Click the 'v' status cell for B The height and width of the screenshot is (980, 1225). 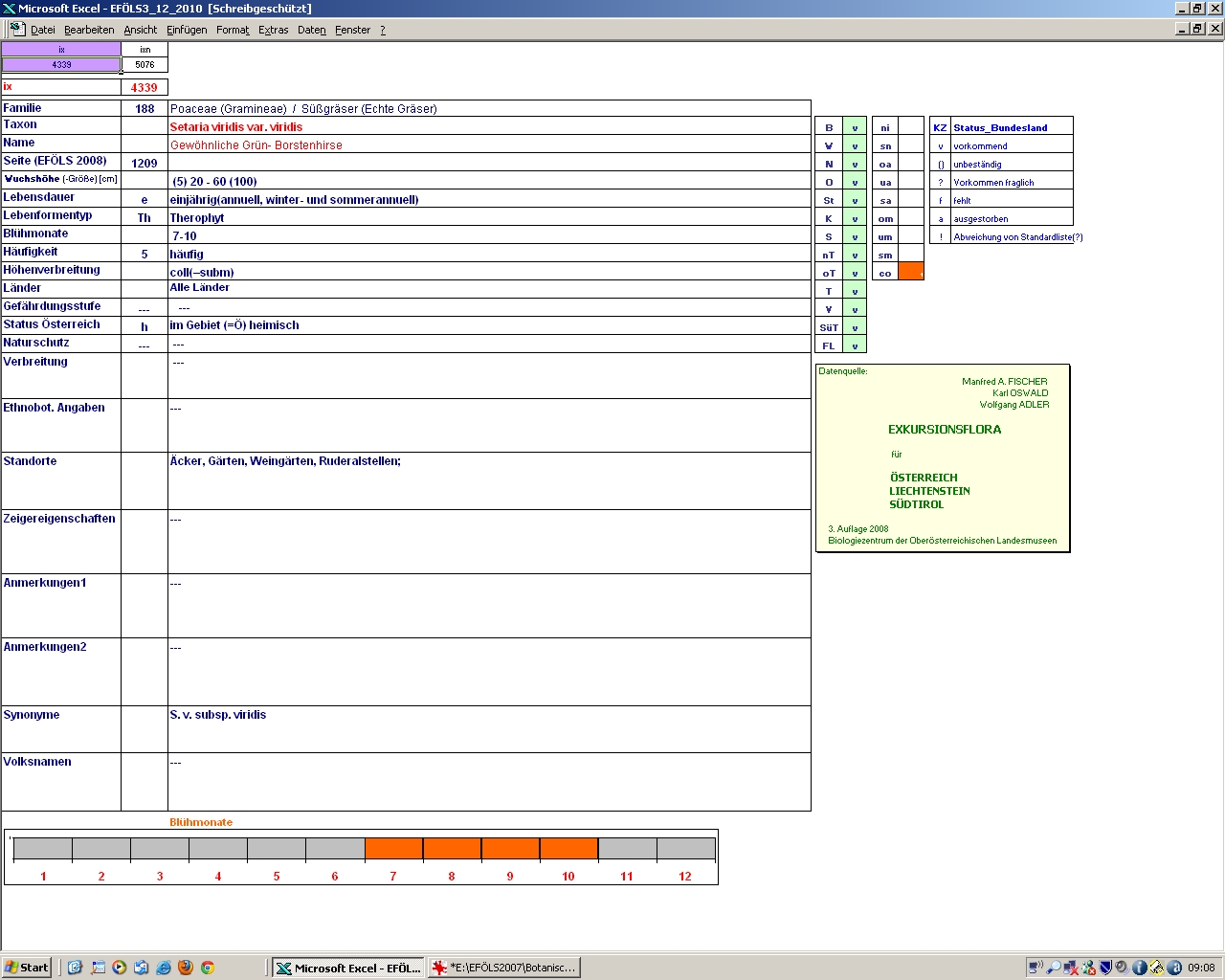(855, 127)
